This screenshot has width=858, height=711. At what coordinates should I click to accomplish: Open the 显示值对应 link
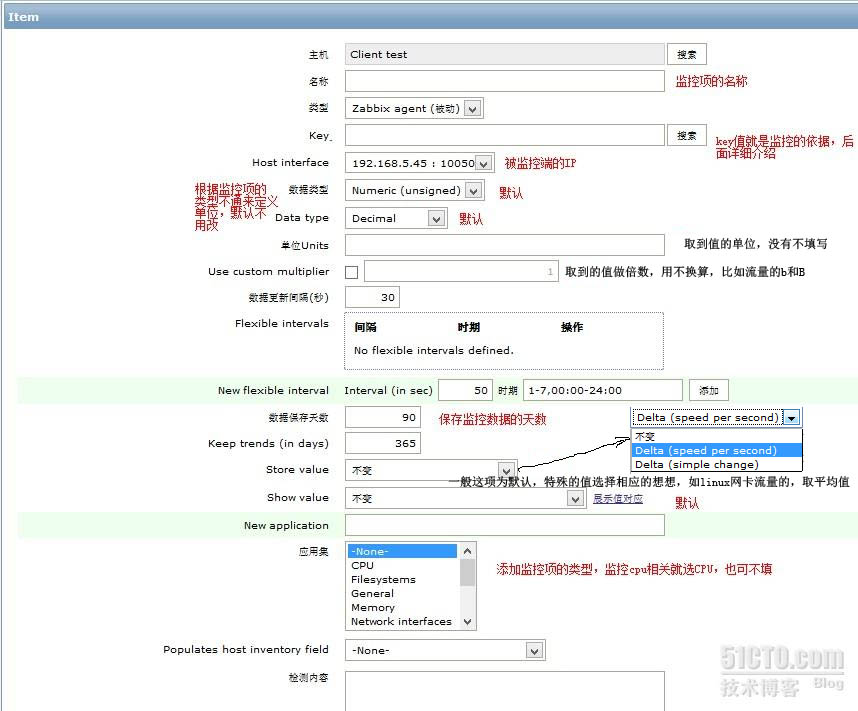pyautogui.click(x=618, y=499)
